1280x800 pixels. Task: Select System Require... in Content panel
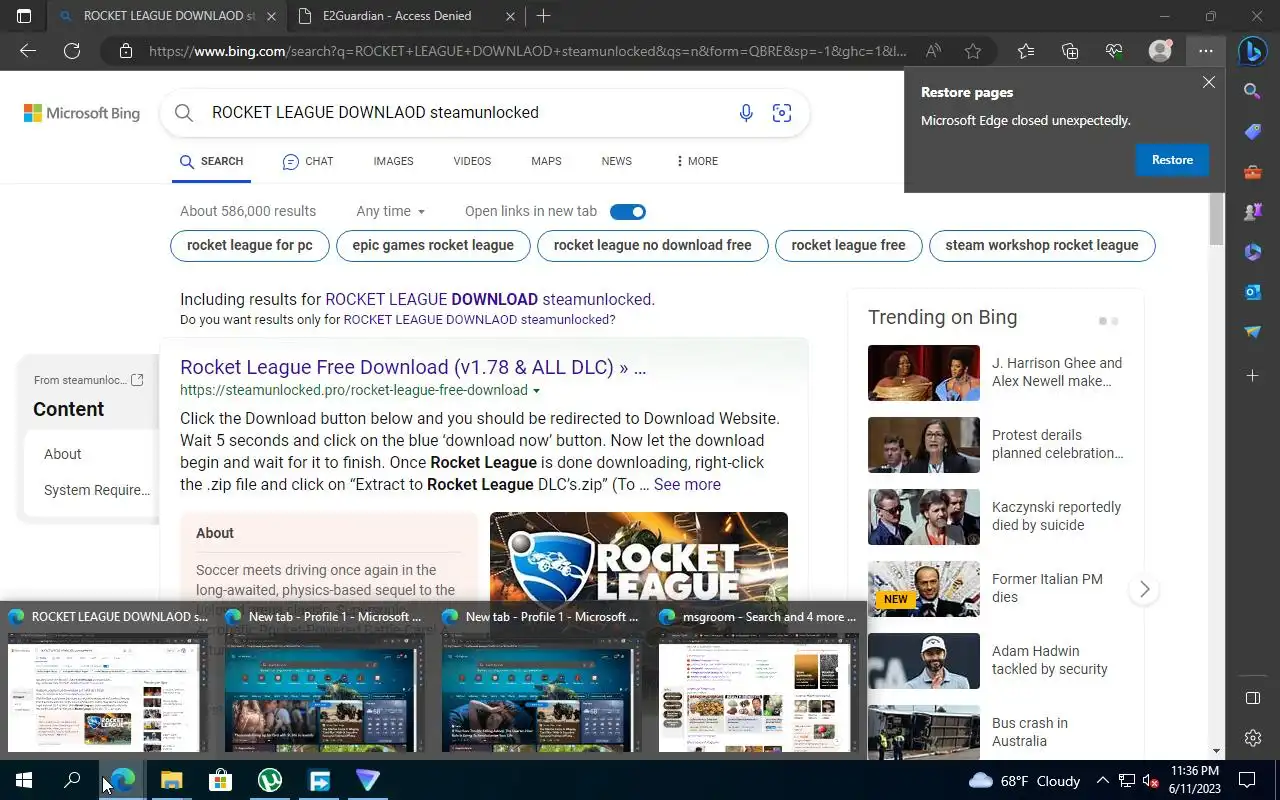(x=97, y=490)
